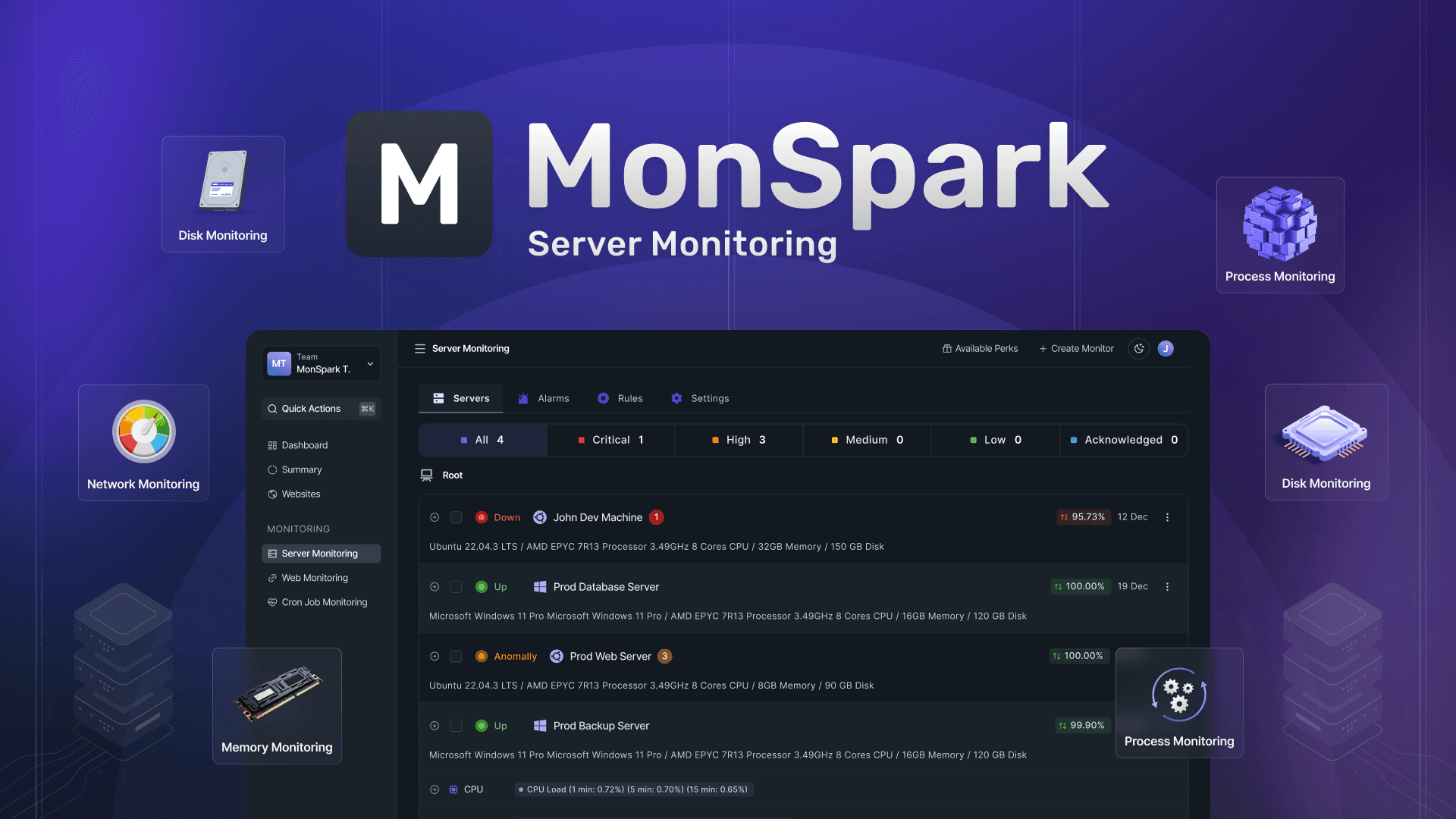Open the three-dot menu for Prod Backup Server

(1167, 726)
